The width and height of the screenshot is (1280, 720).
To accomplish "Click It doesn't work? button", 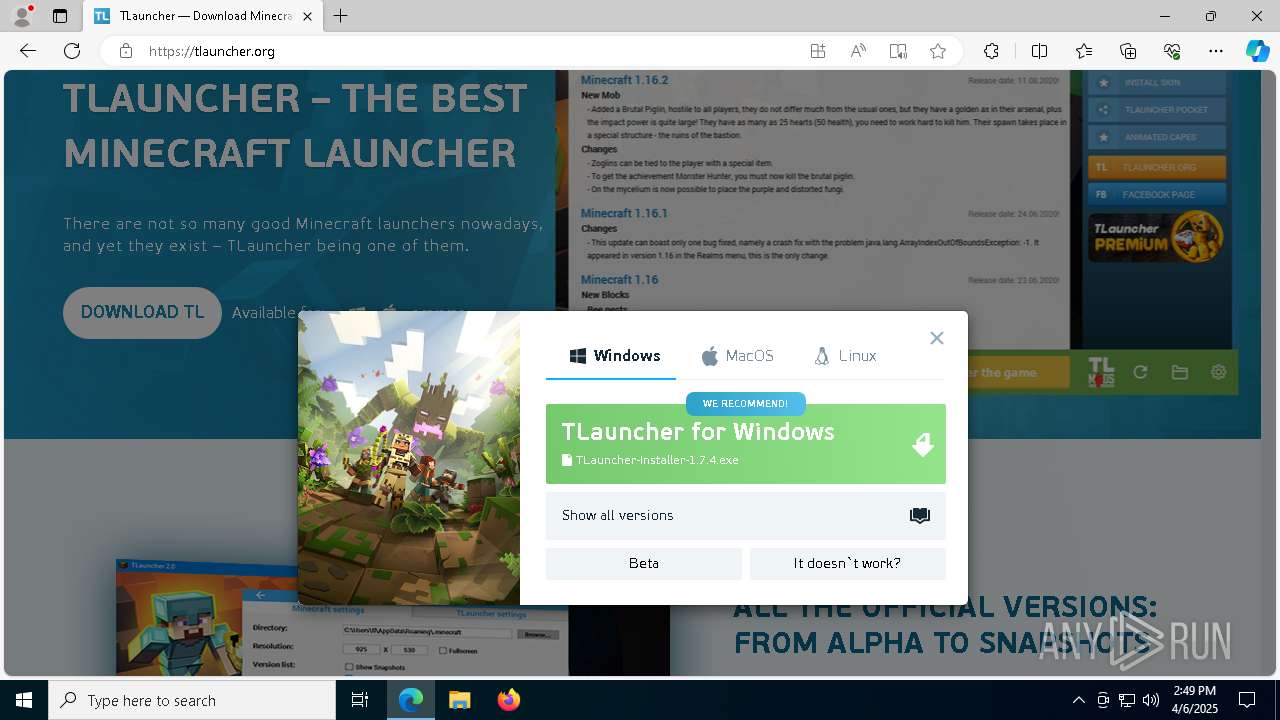I will tap(848, 564).
